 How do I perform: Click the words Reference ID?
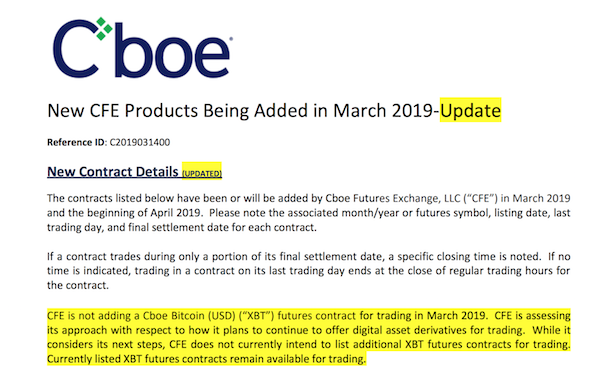coord(76,142)
